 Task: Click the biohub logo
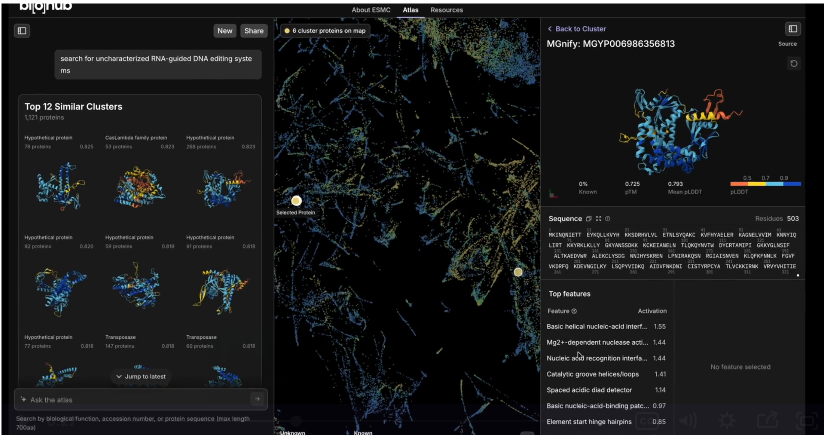[x=45, y=6]
